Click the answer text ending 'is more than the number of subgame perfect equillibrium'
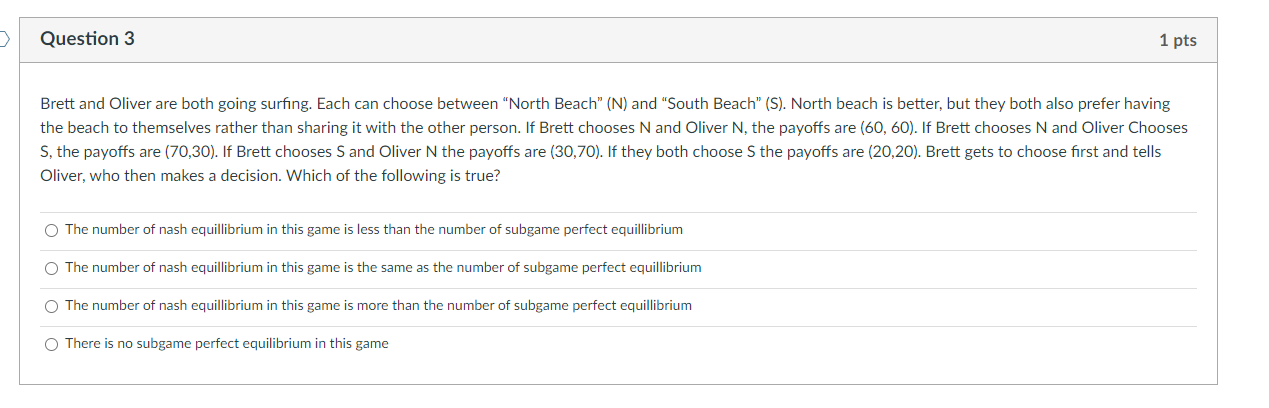Image resolution: width=1269 pixels, height=408 pixels. (378, 306)
